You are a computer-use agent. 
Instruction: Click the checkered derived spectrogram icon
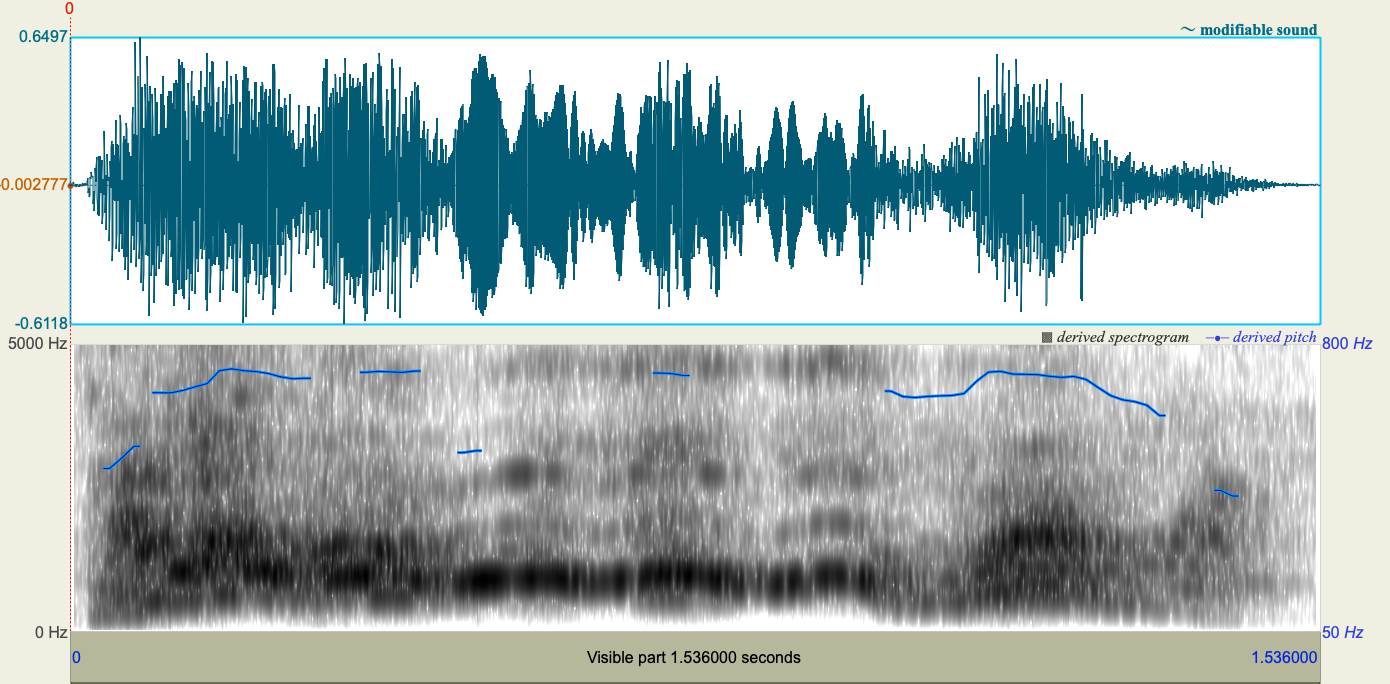(1046, 337)
